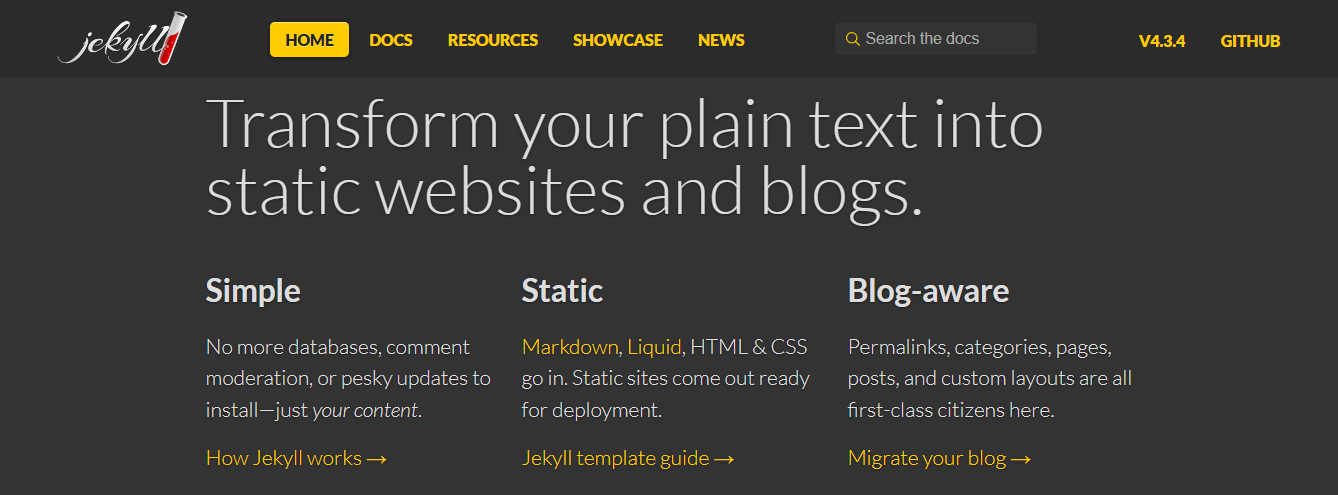Screen dimensions: 1338x495
Task: Select the HOME navigation tab
Action: click(x=309, y=40)
